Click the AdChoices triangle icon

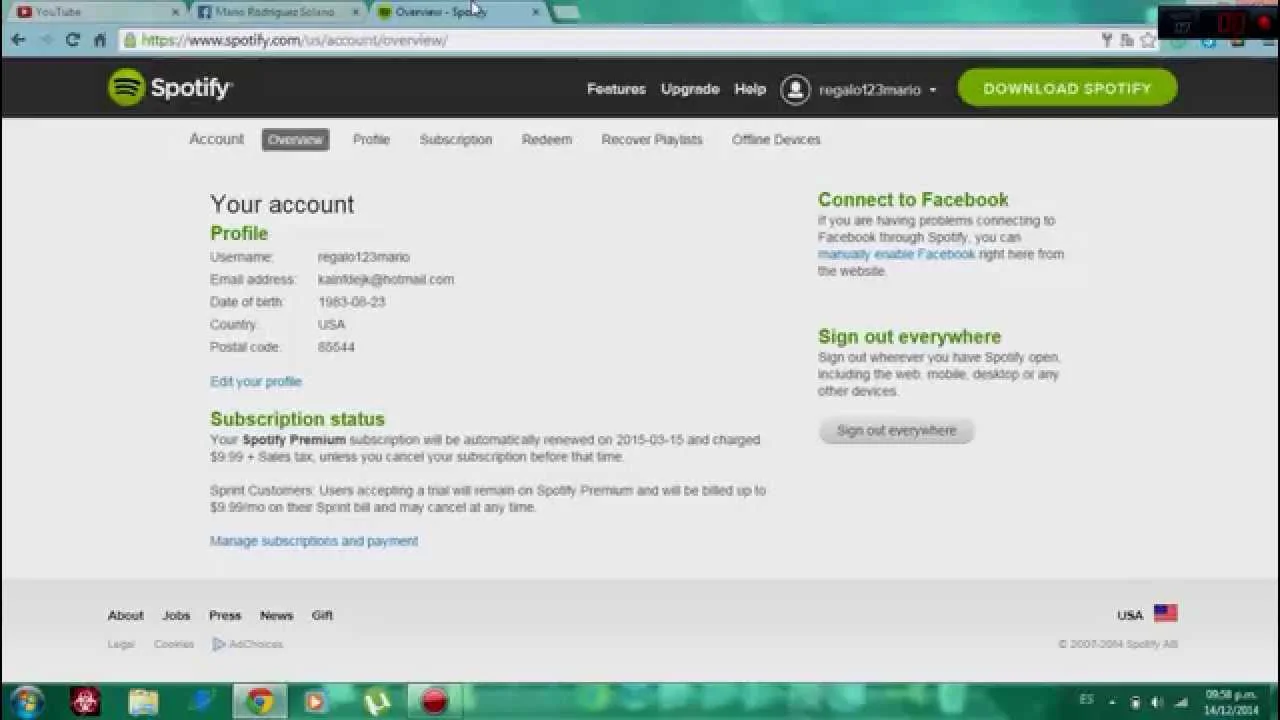click(218, 644)
